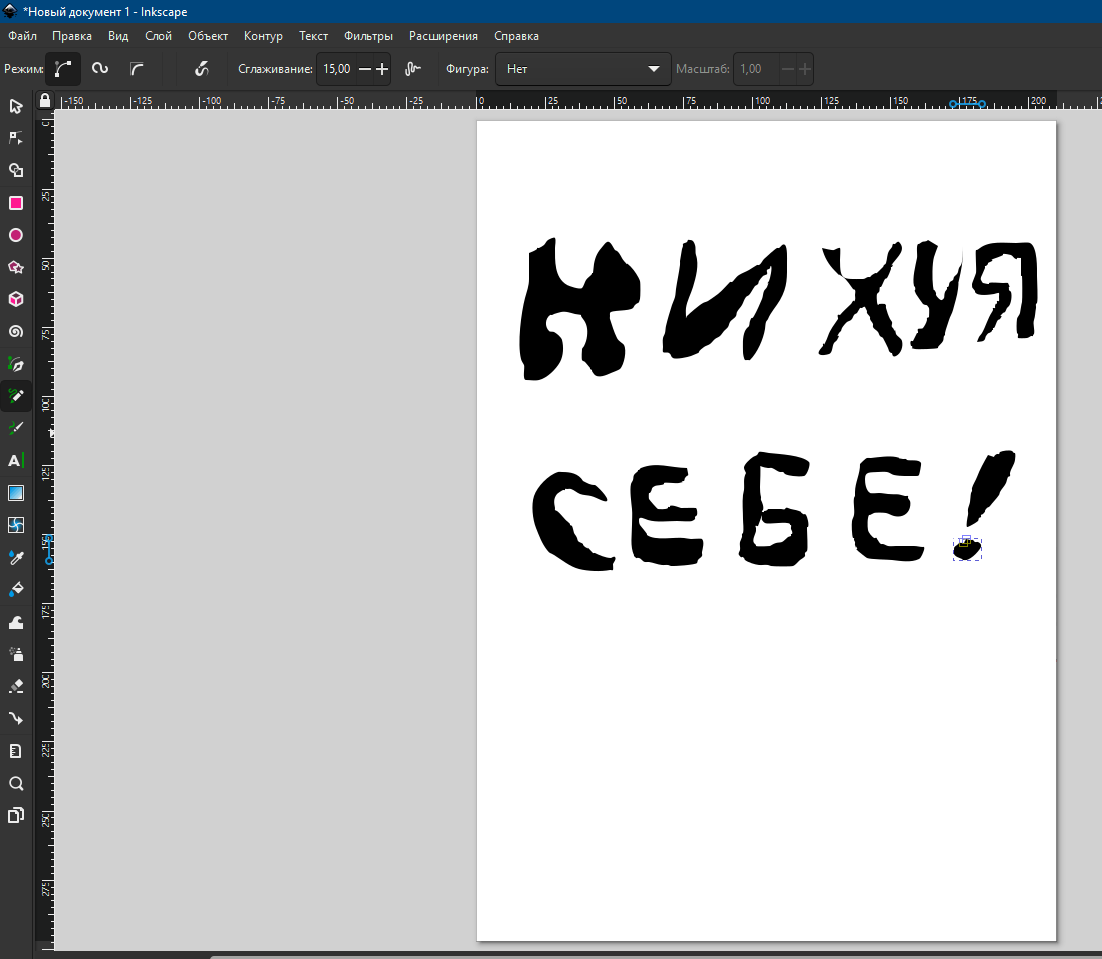The image size is (1102, 959).
Task: Open the Фильтры menu
Action: tap(368, 36)
